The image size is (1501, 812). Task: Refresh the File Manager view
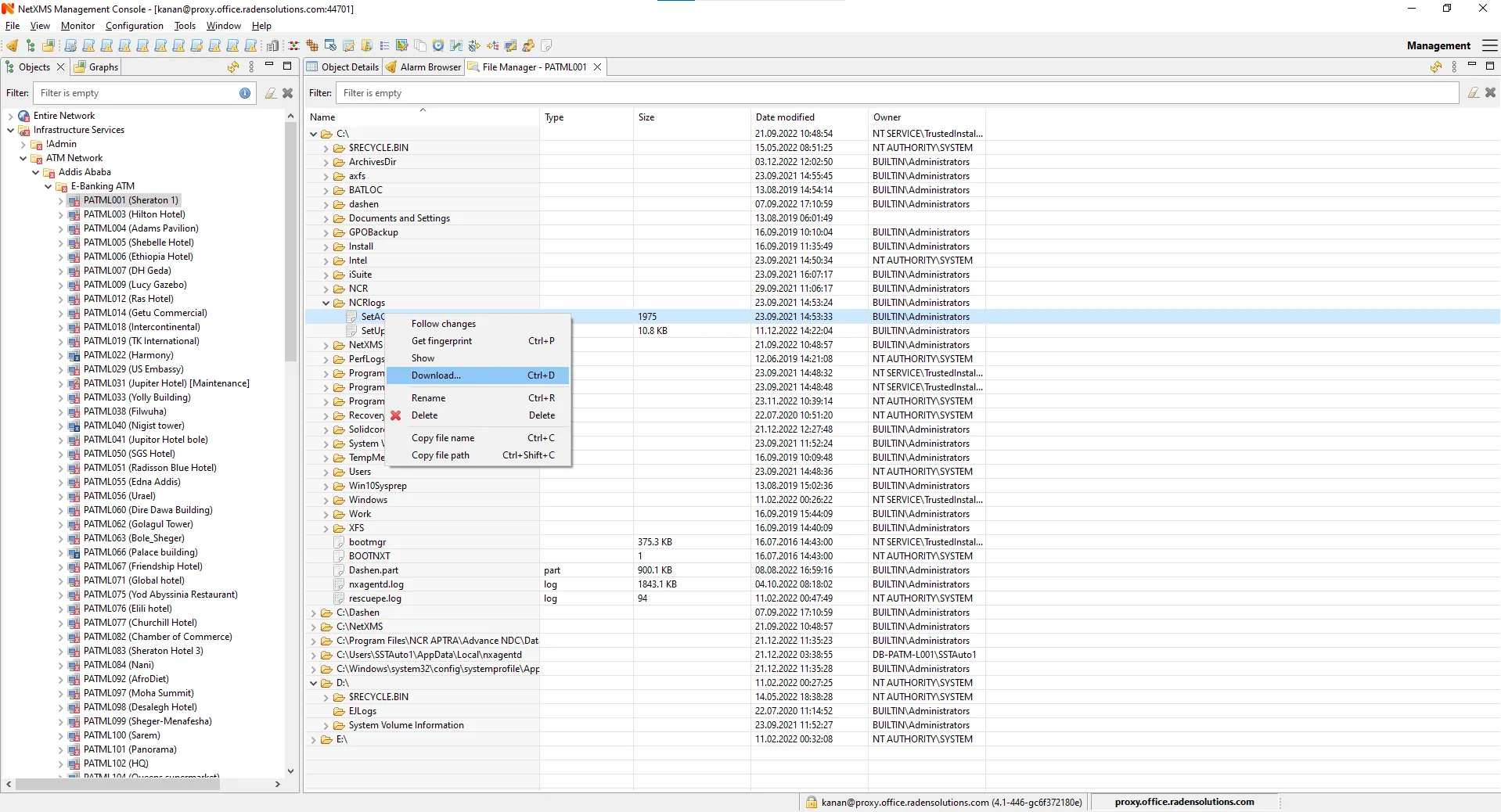[x=1436, y=67]
